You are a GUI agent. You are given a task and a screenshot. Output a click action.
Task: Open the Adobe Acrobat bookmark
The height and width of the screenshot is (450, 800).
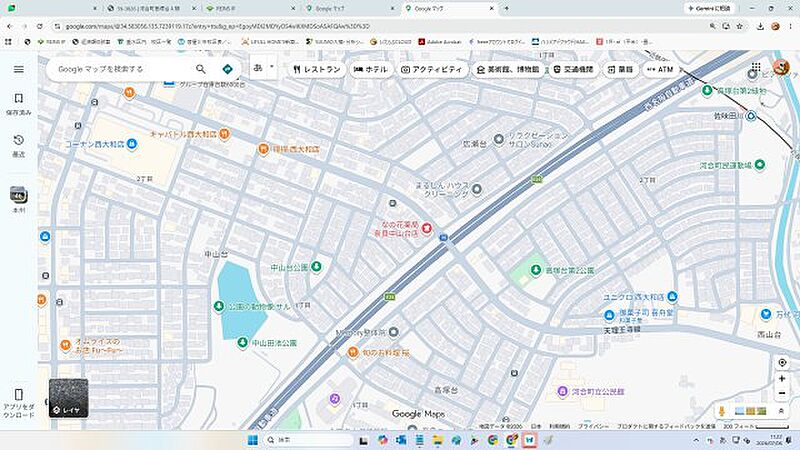tap(440, 42)
